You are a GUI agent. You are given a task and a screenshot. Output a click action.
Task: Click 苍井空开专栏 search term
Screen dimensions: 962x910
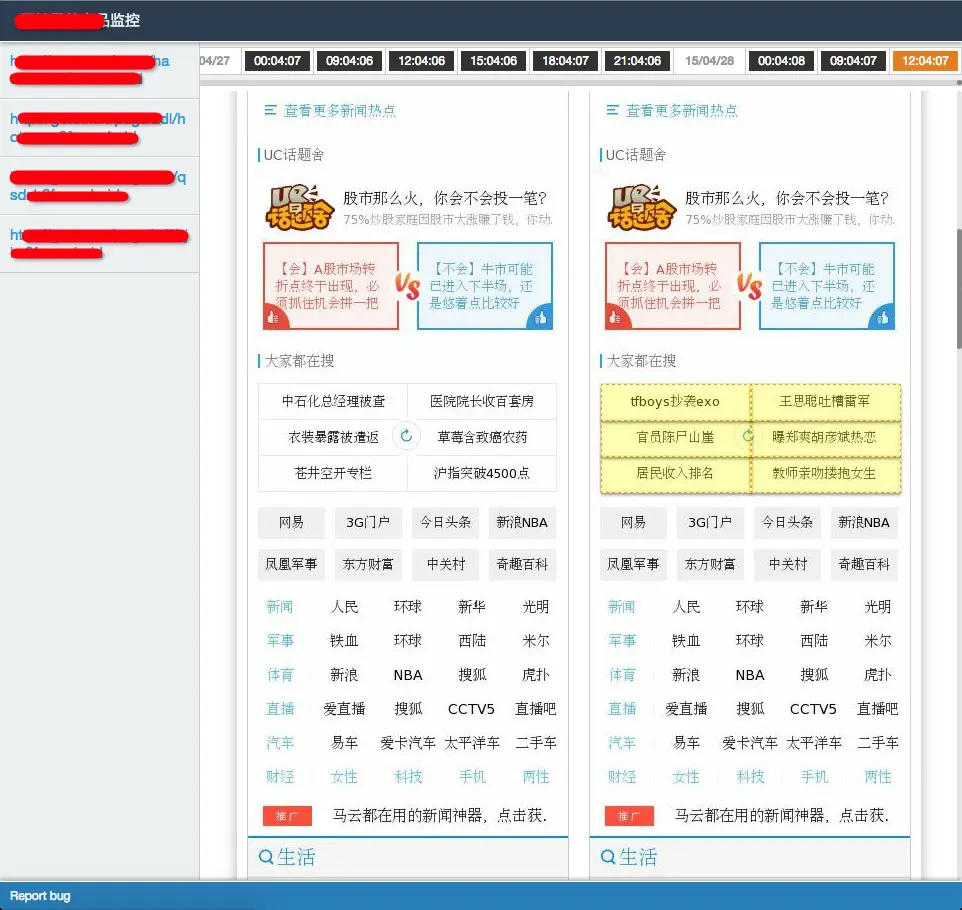(333, 473)
